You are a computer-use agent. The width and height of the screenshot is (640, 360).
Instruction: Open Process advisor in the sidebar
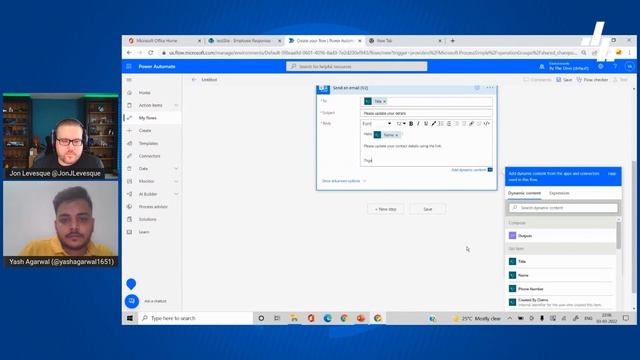pyautogui.click(x=153, y=207)
